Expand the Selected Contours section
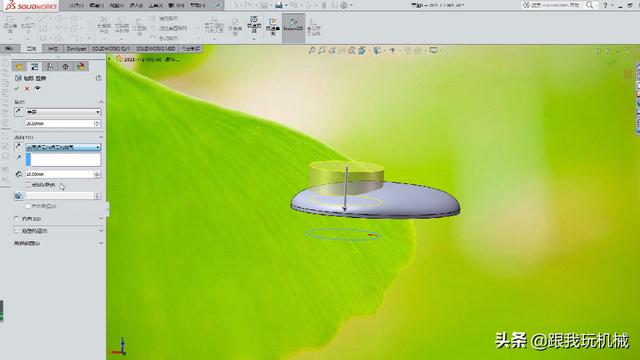The image size is (640, 360). (x=58, y=243)
